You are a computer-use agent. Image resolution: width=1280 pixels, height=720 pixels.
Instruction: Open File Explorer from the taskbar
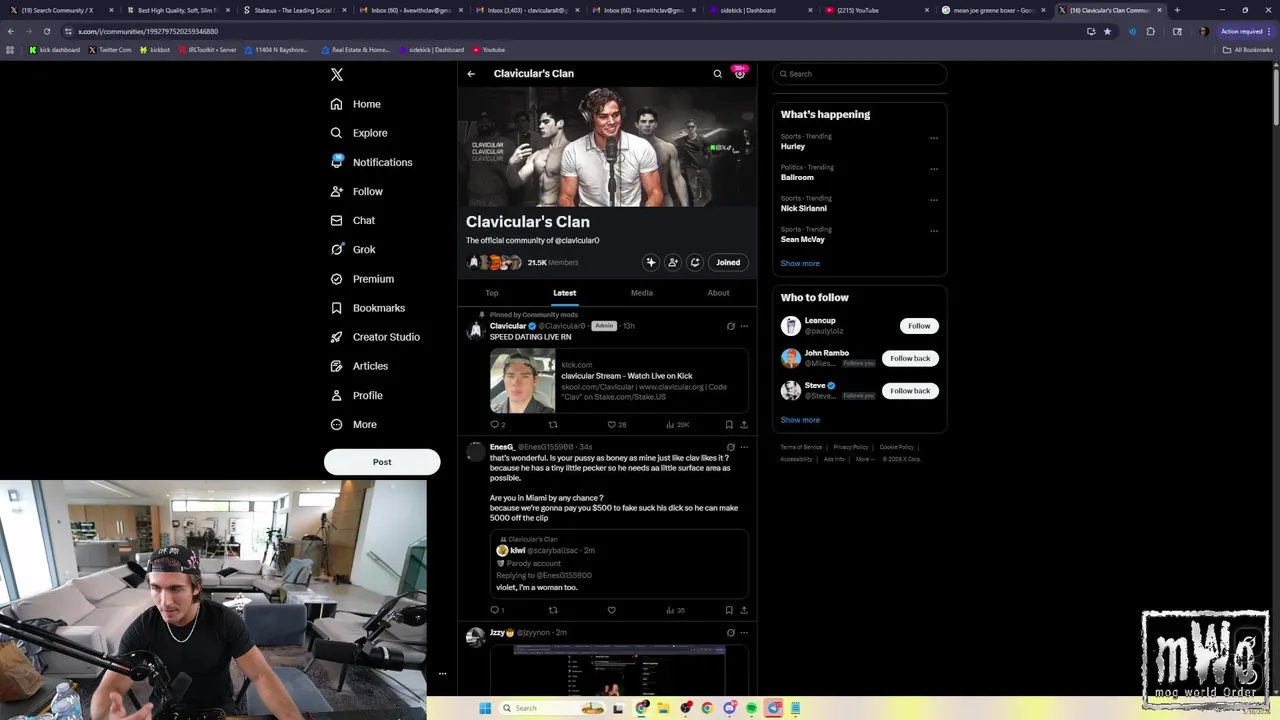point(663,708)
